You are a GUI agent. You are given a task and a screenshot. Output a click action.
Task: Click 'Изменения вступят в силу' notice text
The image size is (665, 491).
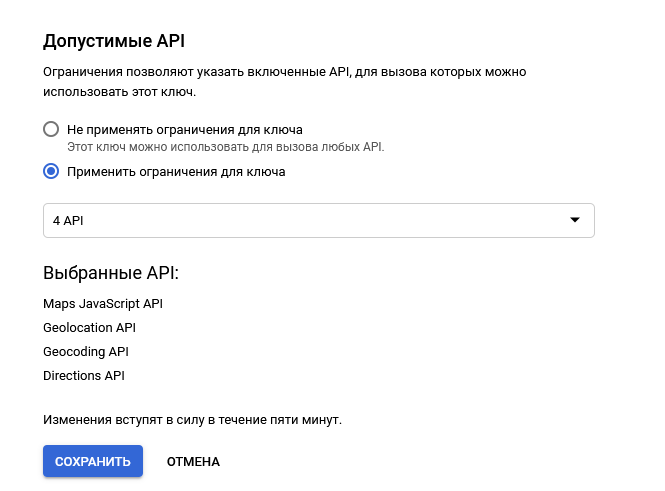tap(193, 420)
